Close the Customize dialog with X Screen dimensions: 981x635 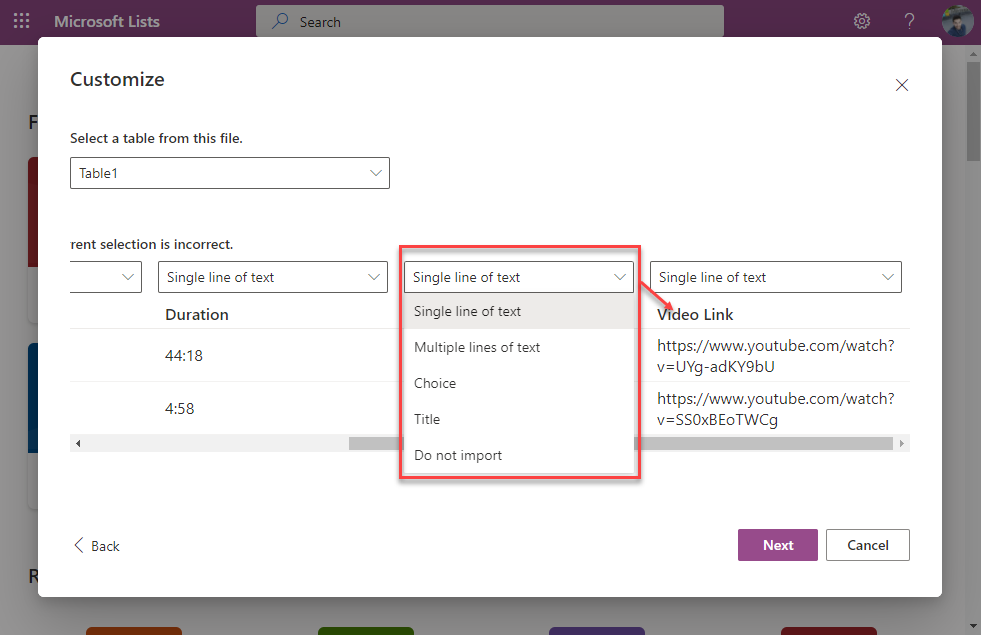(x=901, y=85)
